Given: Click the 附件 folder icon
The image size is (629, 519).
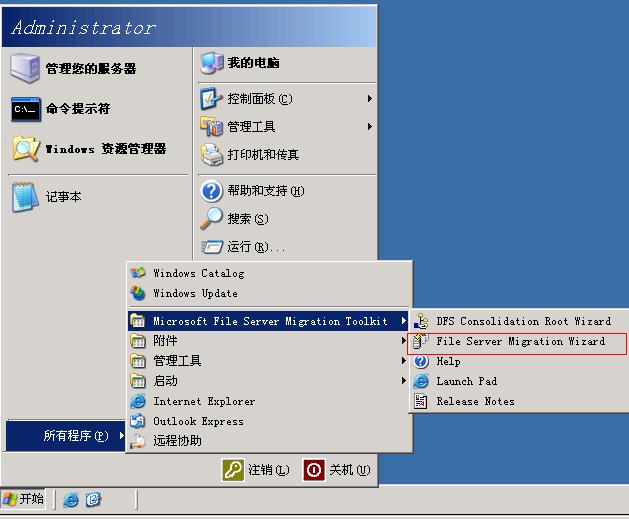Looking at the screenshot, I should pos(138,341).
